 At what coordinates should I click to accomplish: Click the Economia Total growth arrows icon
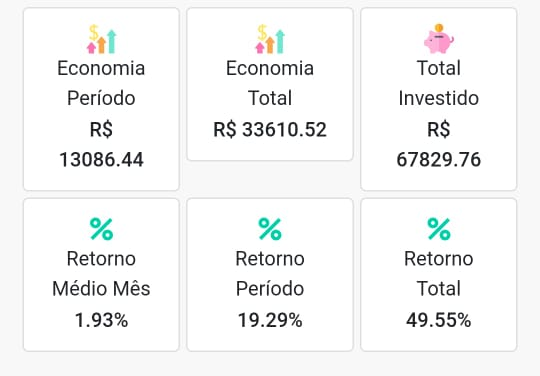coord(270,39)
